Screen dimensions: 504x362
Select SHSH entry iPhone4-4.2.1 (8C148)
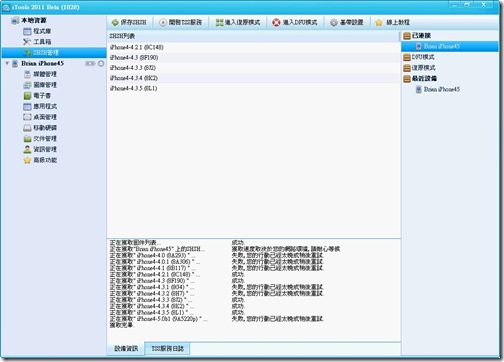[x=254, y=47]
